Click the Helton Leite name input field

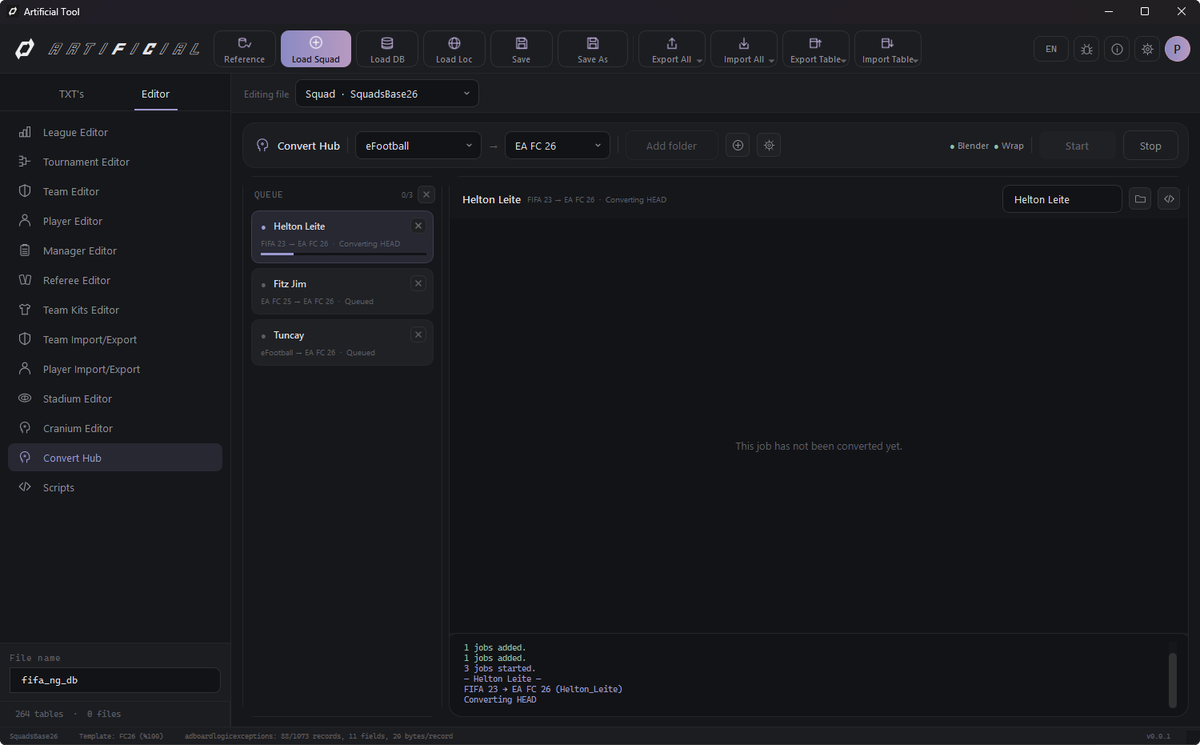pyautogui.click(x=1062, y=199)
